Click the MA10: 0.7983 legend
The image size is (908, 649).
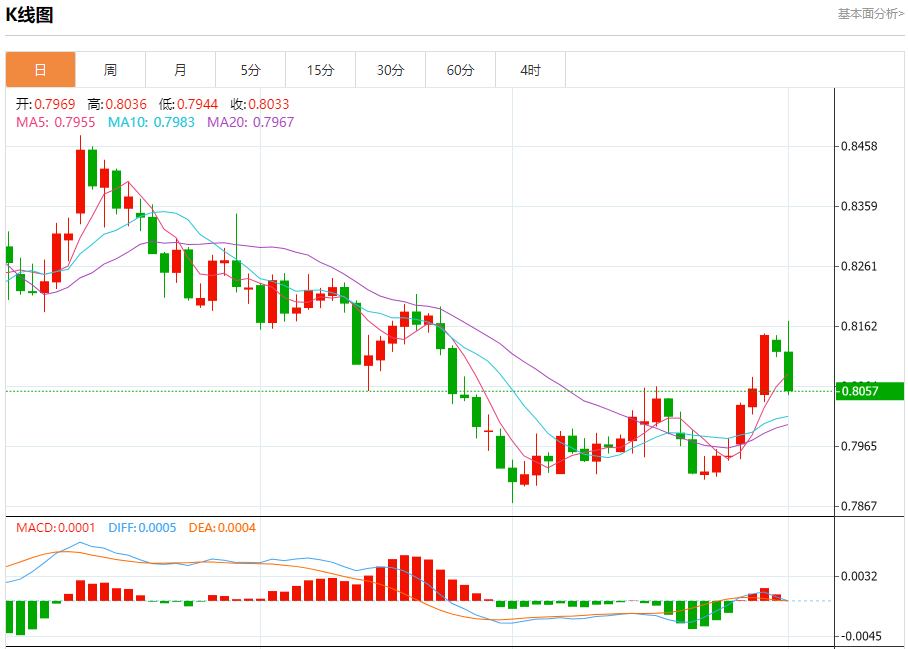pyautogui.click(x=151, y=122)
